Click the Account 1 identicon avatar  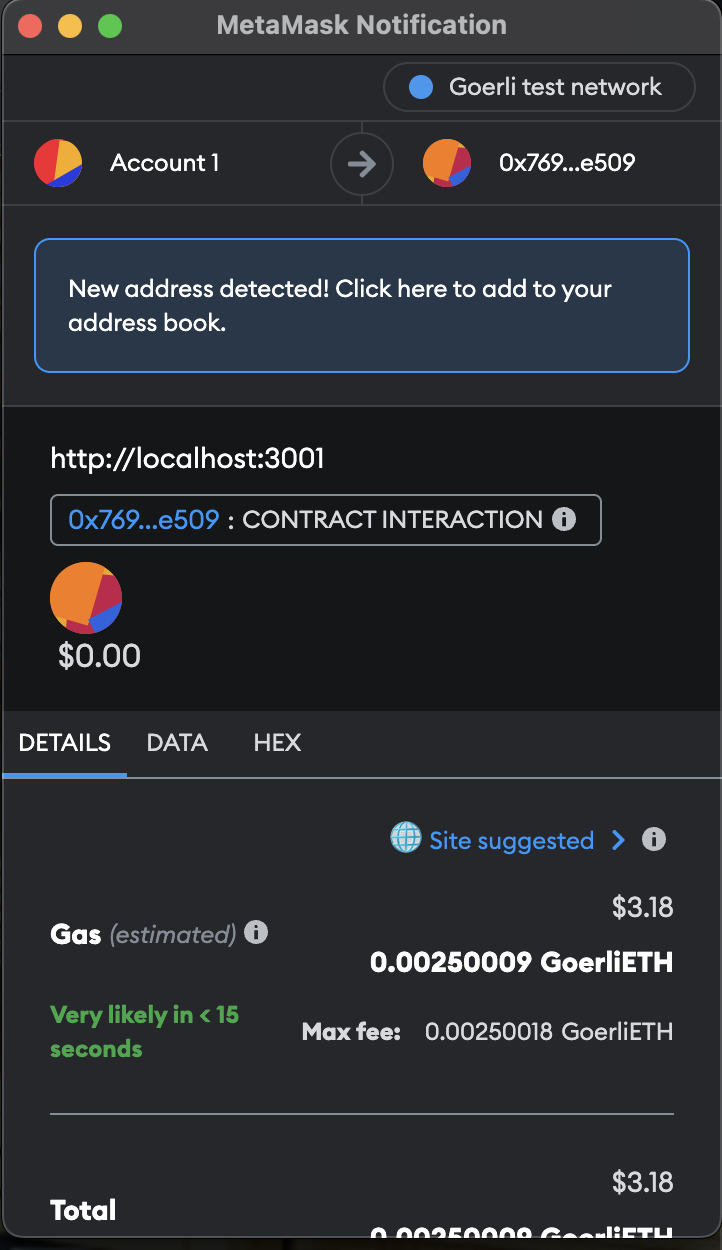[58, 163]
